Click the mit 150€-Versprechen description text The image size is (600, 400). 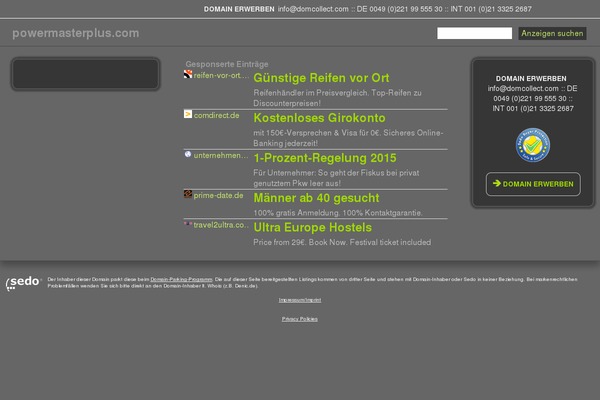click(x=348, y=138)
